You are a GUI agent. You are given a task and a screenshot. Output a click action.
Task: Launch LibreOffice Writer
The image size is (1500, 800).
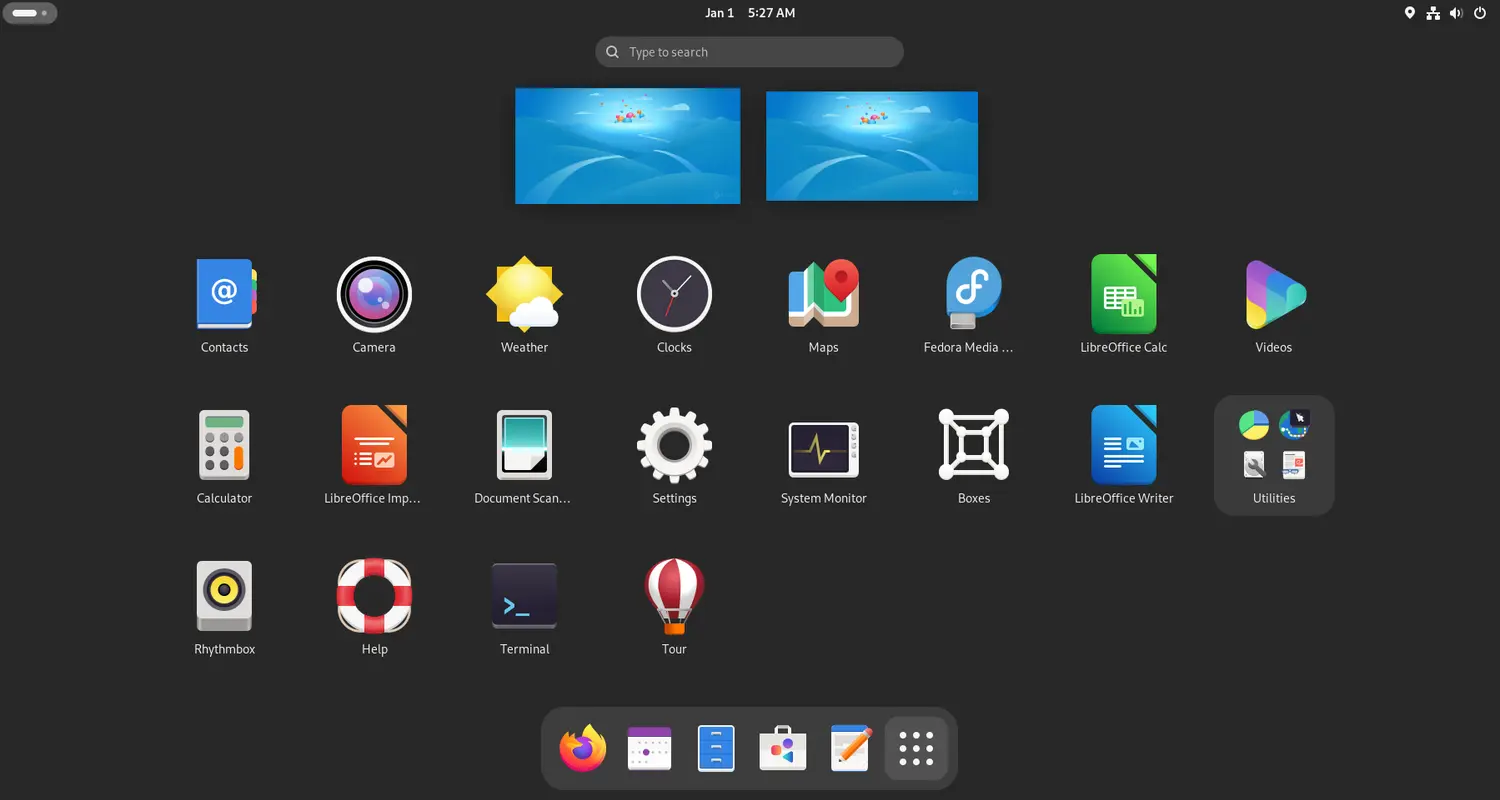point(1124,445)
